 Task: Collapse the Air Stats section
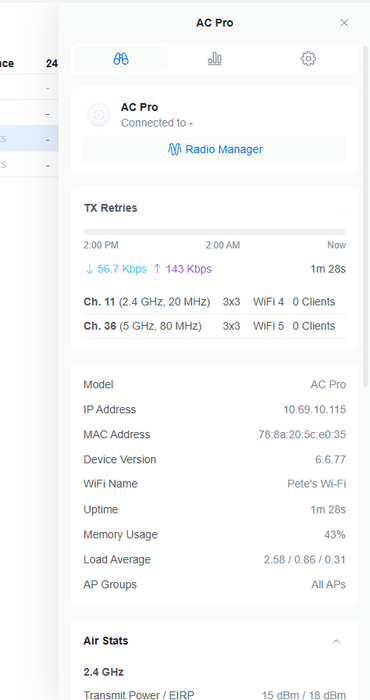coord(337,641)
